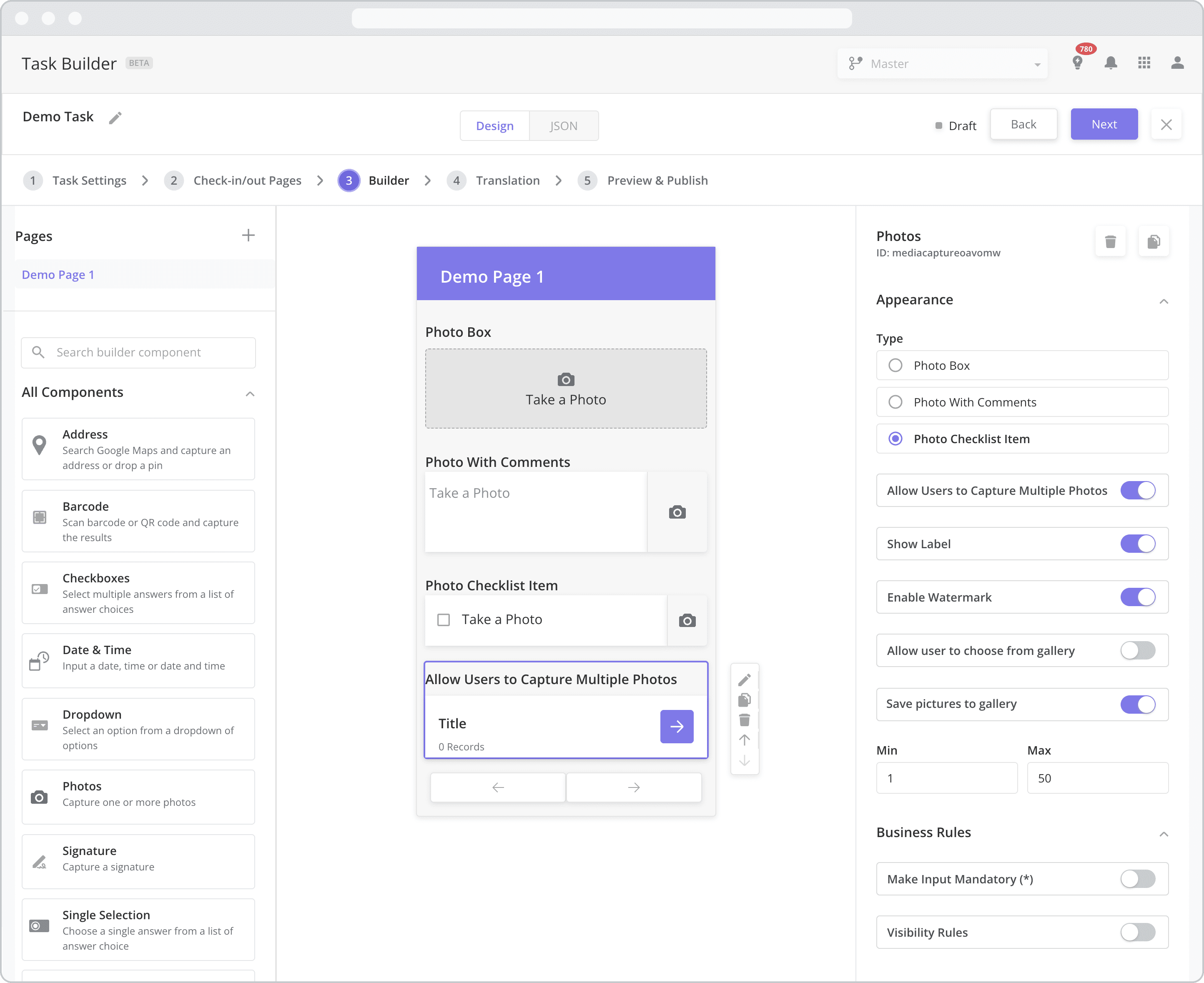This screenshot has width=1204, height=983.
Task: Go to step 2 Check-in/out Pages
Action: click(x=233, y=181)
